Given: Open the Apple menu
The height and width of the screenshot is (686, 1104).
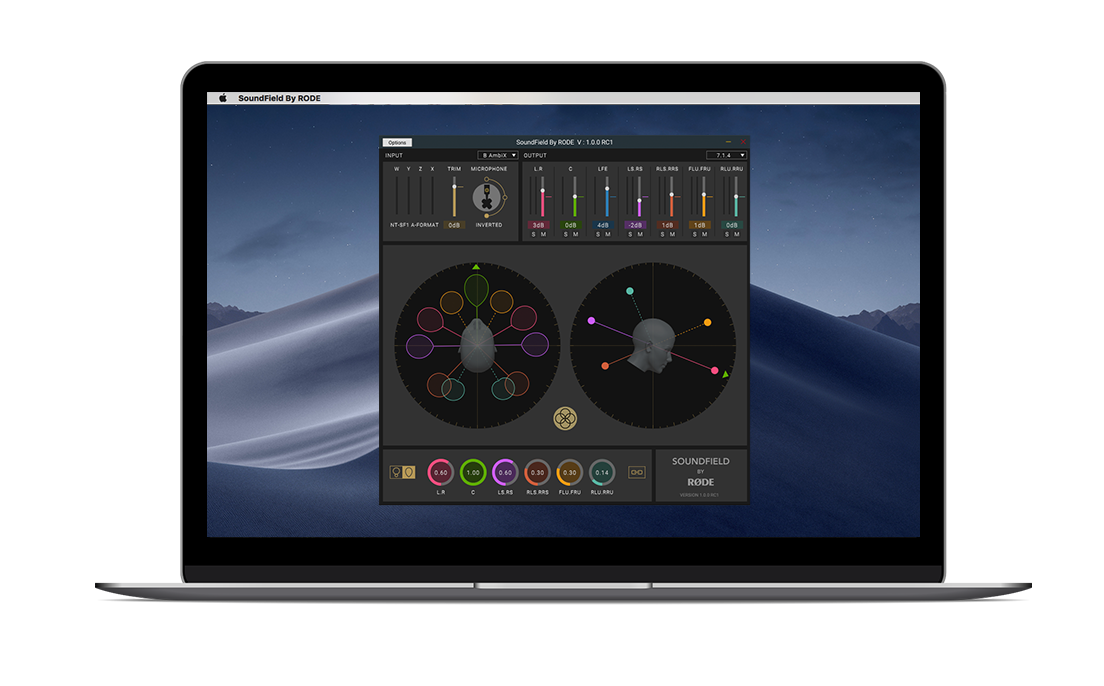Looking at the screenshot, I should (222, 98).
